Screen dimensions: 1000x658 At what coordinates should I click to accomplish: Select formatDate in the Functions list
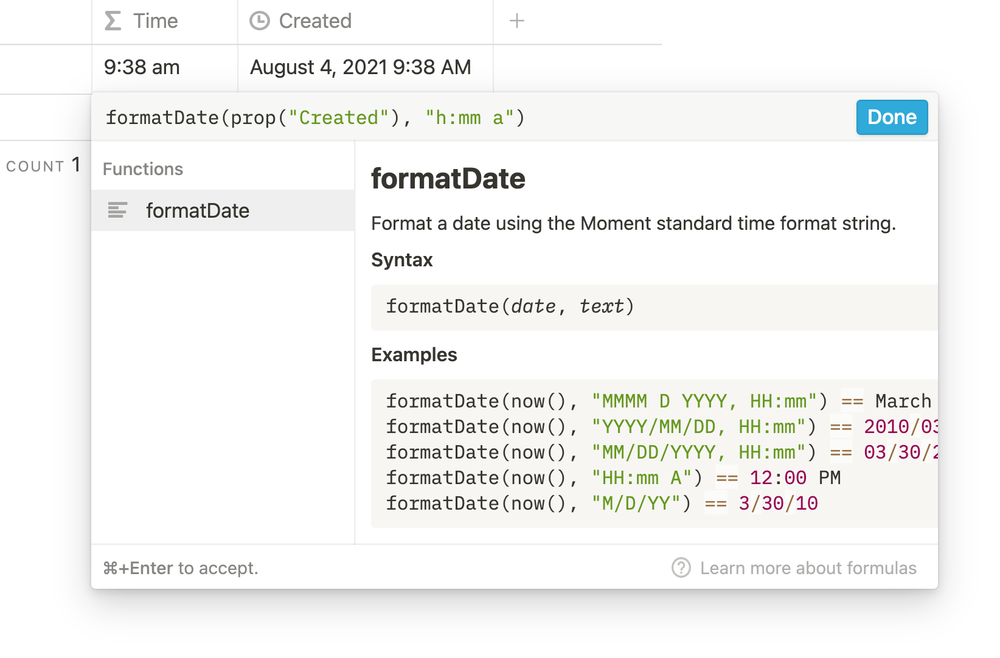(x=197, y=211)
